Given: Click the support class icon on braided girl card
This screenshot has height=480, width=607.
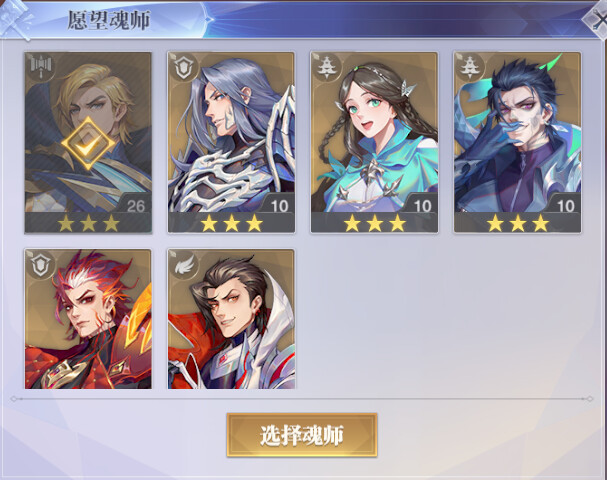Looking at the screenshot, I should click(x=326, y=68).
